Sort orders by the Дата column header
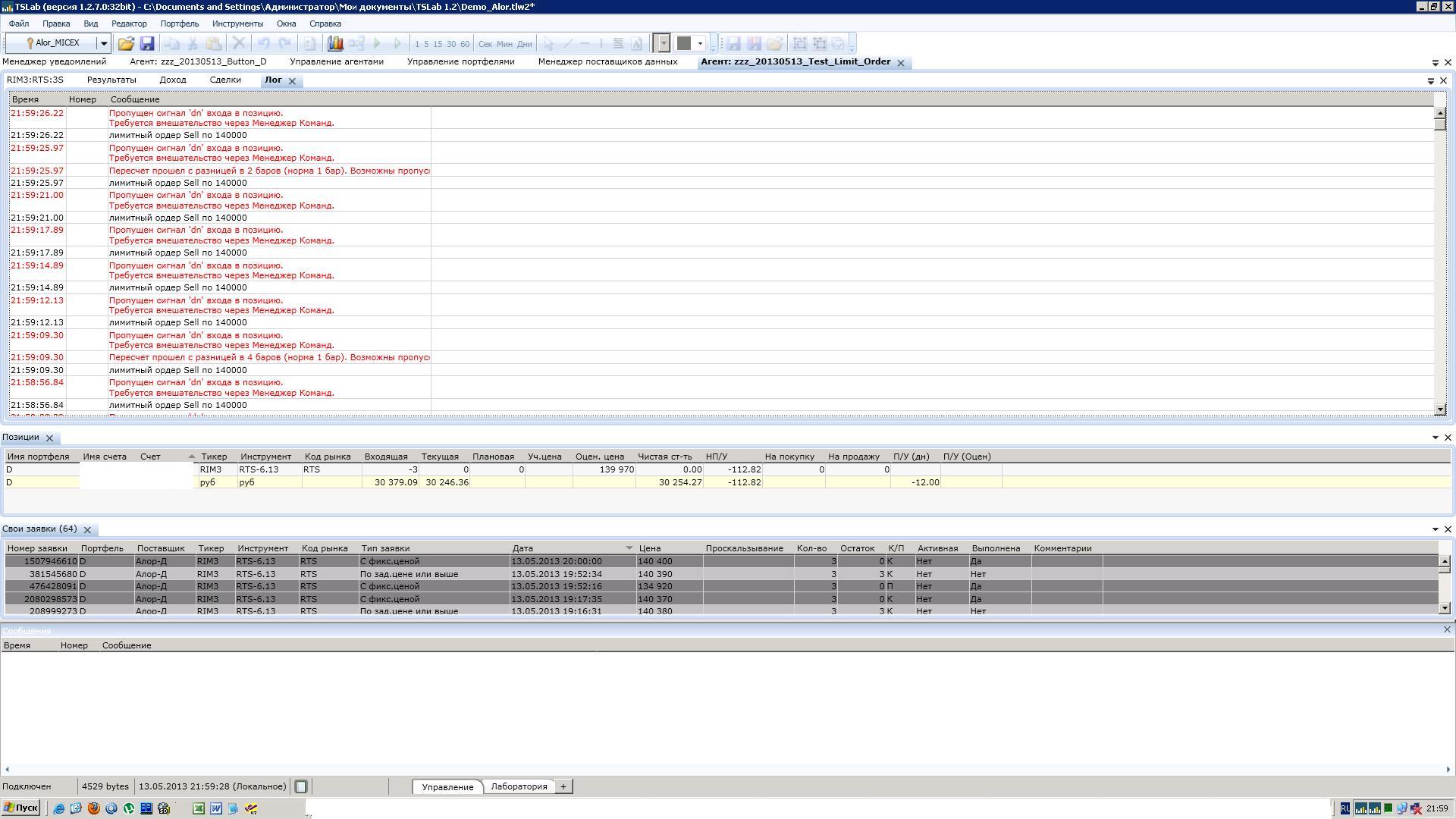1456x819 pixels. (522, 548)
